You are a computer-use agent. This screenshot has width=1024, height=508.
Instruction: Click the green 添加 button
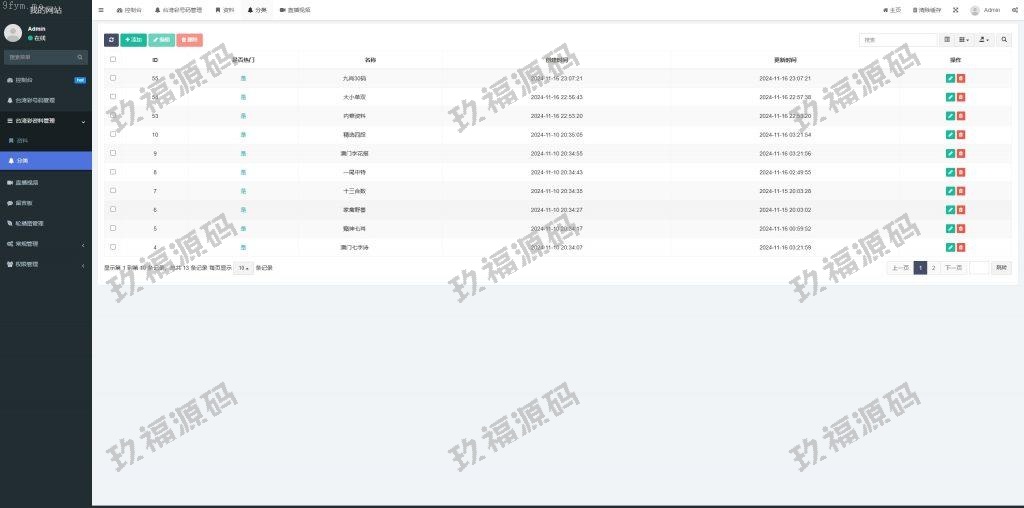pyautogui.click(x=133, y=40)
